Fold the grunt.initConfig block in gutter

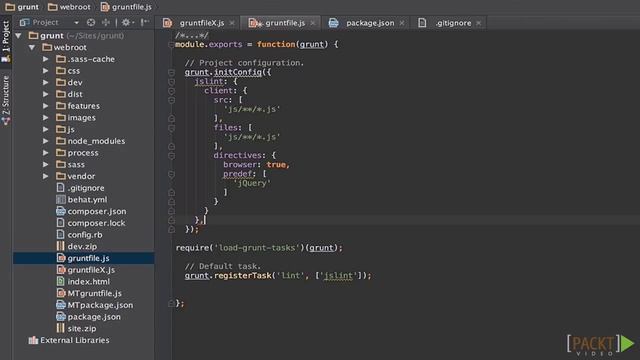pyautogui.click(x=171, y=73)
